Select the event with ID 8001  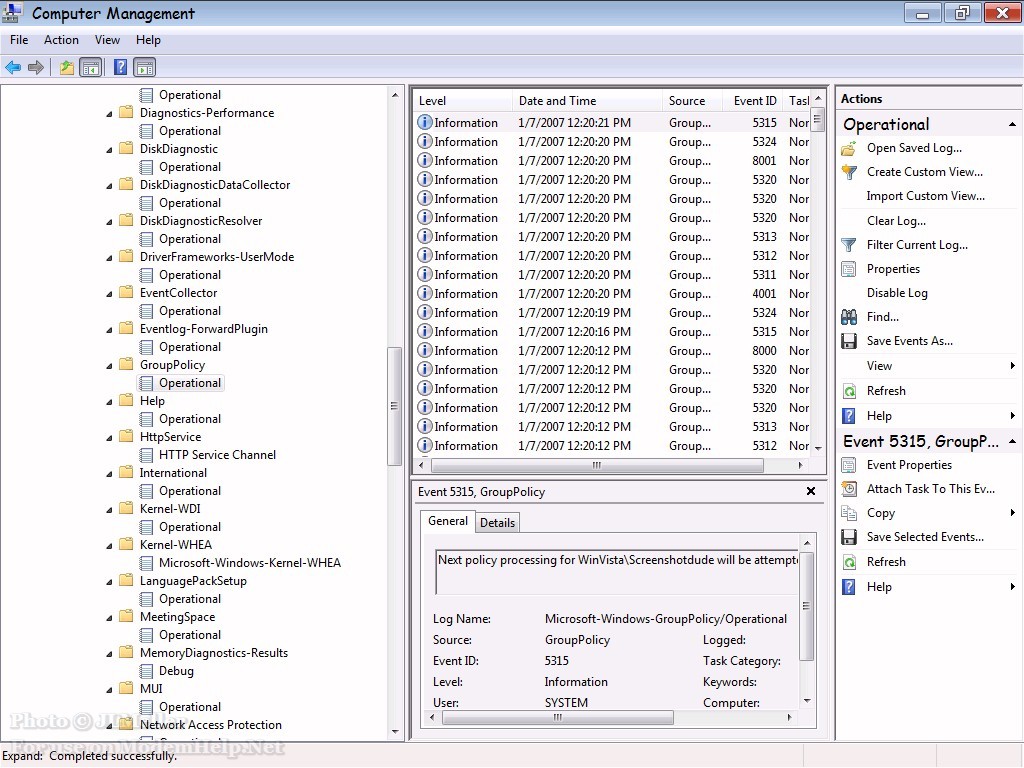coord(612,161)
